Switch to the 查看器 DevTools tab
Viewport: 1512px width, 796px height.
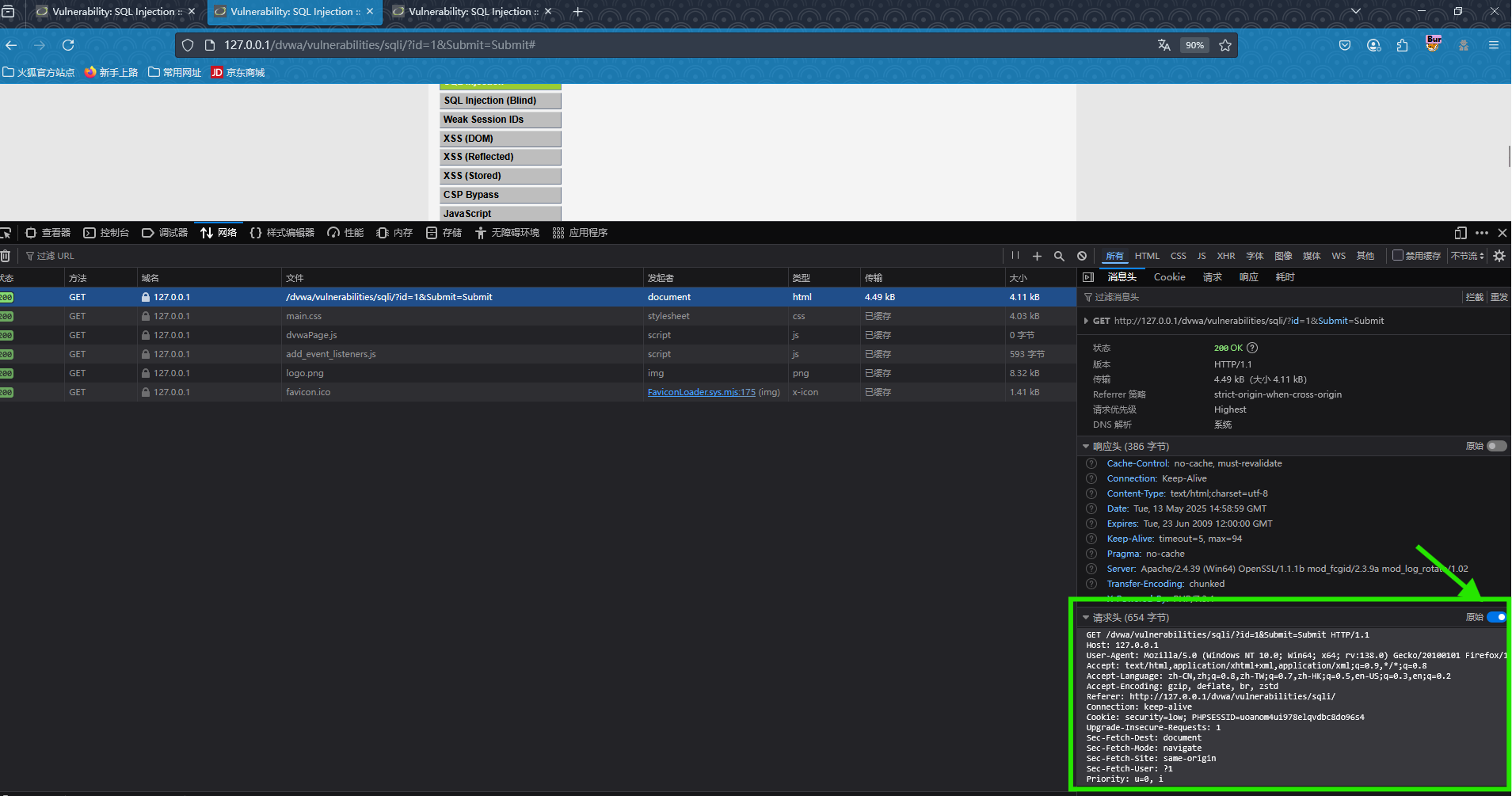[x=48, y=233]
